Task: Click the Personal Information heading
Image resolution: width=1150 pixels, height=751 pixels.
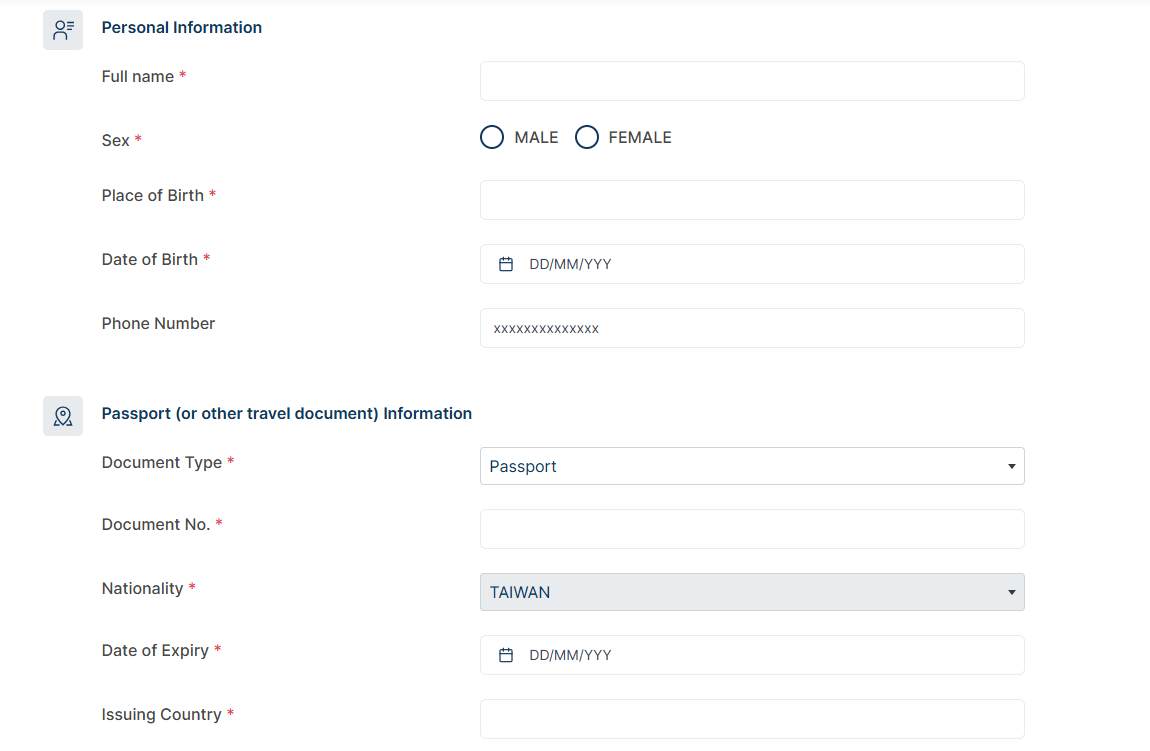Action: pos(181,27)
